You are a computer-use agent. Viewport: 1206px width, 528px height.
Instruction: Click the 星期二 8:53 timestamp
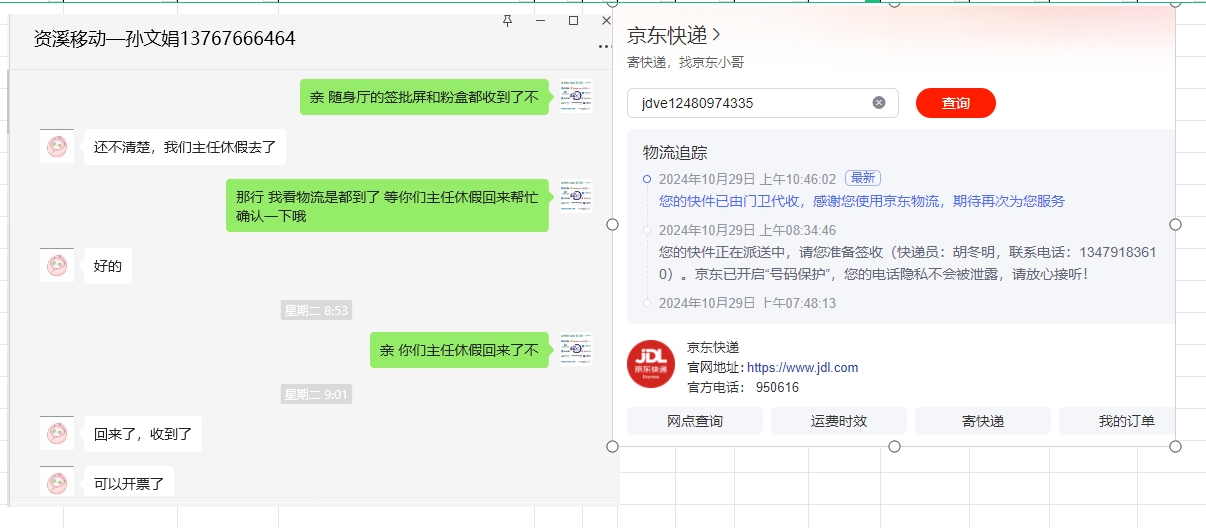tap(316, 311)
